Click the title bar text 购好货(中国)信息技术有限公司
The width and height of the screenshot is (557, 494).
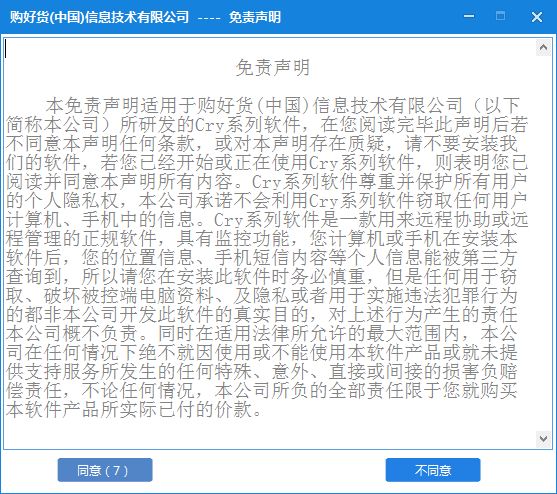[x=99, y=17]
